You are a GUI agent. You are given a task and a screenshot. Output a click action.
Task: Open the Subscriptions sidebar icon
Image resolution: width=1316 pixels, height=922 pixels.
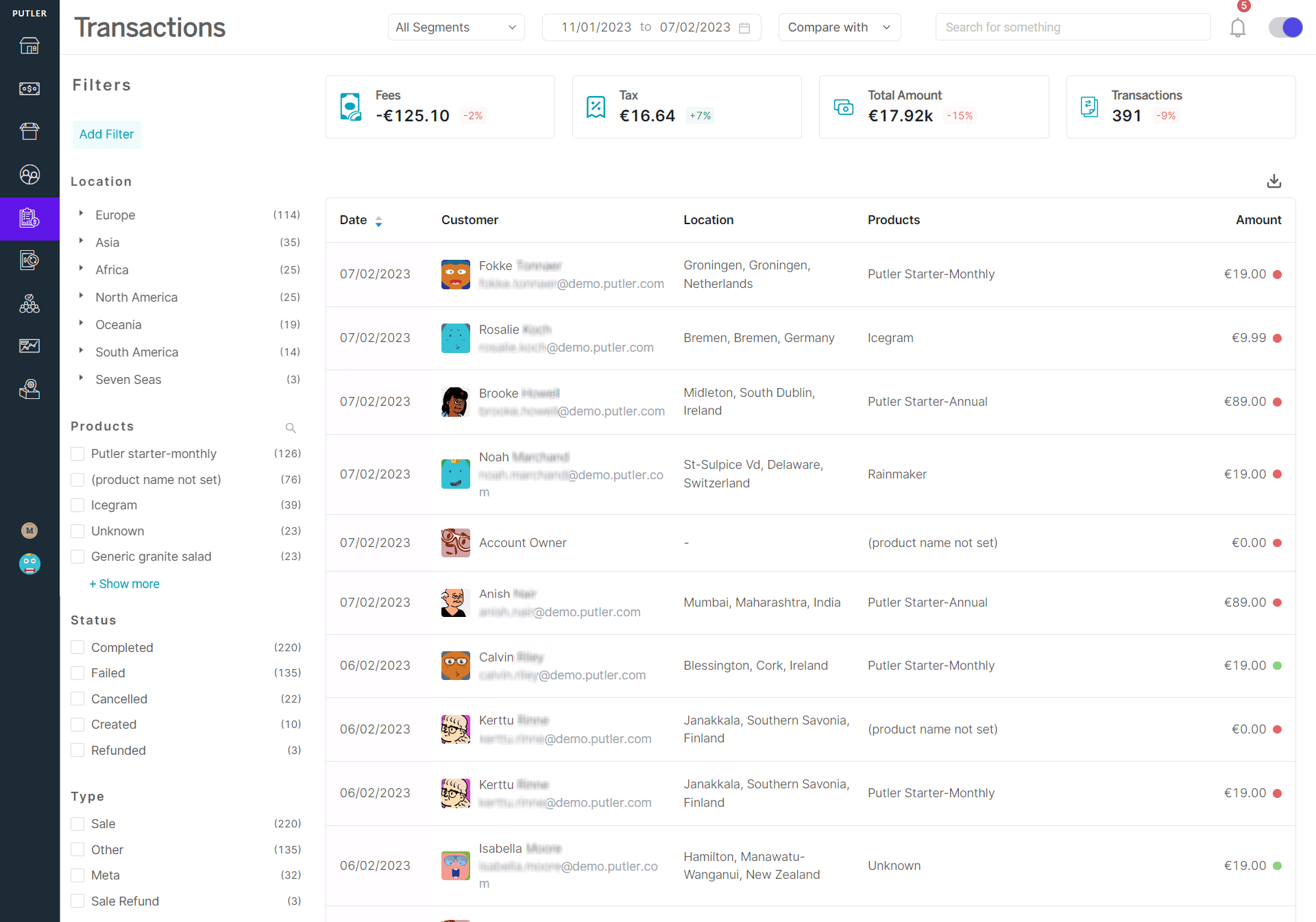tap(29, 260)
